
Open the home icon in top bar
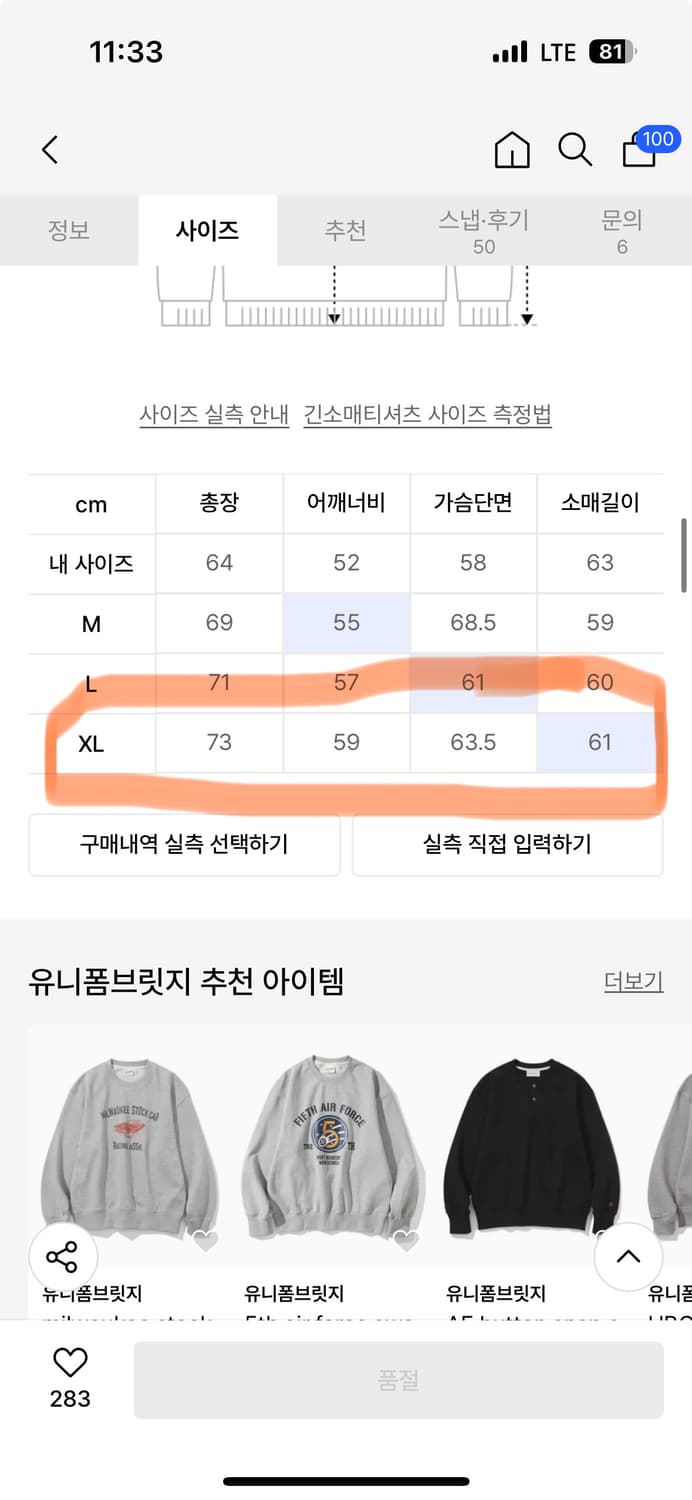pos(513,150)
